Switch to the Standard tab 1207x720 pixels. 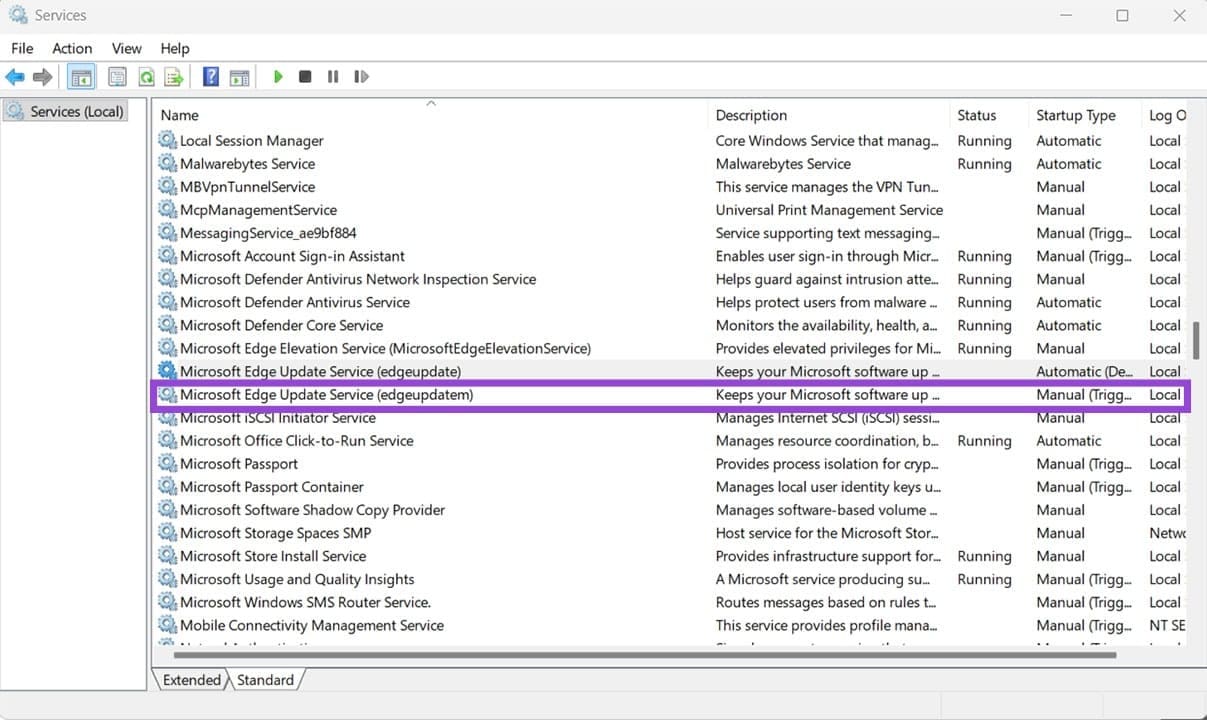pyautogui.click(x=265, y=679)
